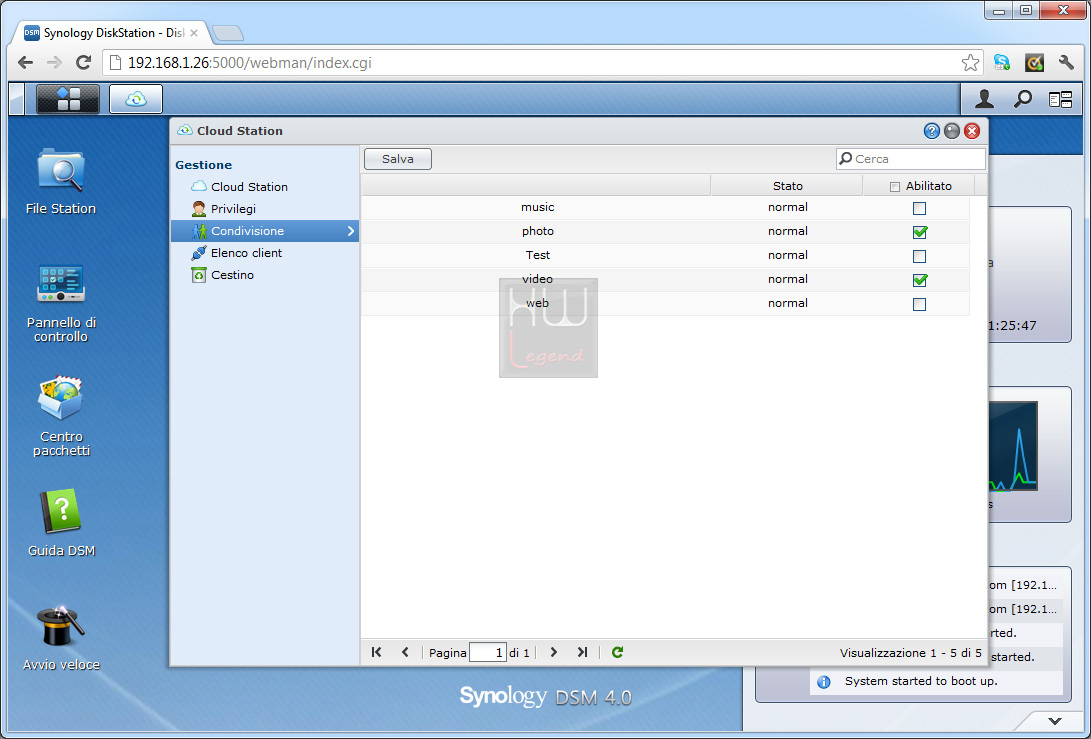Image resolution: width=1091 pixels, height=739 pixels.
Task: Enable music share checkbox
Action: (919, 208)
